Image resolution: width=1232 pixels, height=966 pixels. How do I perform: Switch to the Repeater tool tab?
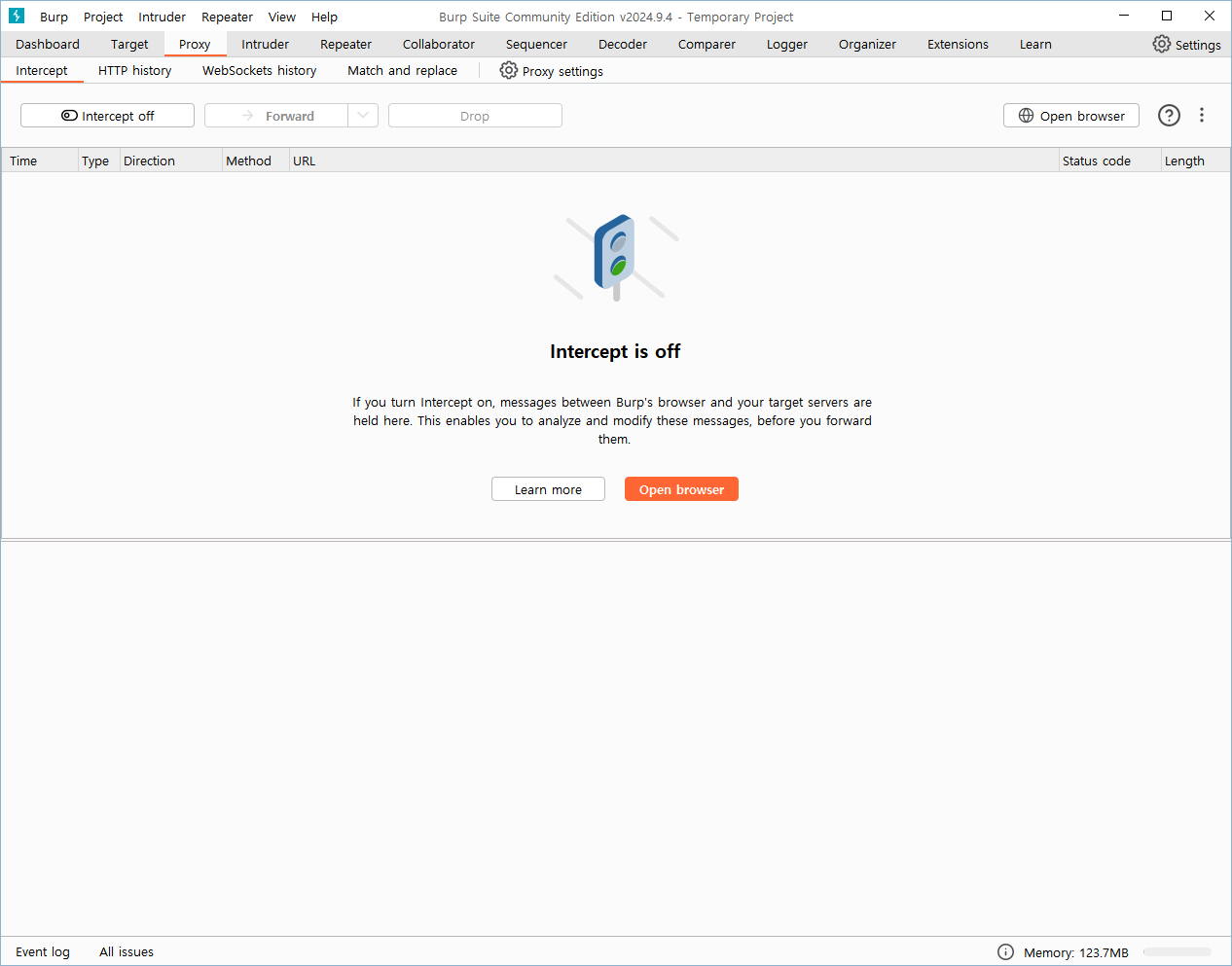345,44
